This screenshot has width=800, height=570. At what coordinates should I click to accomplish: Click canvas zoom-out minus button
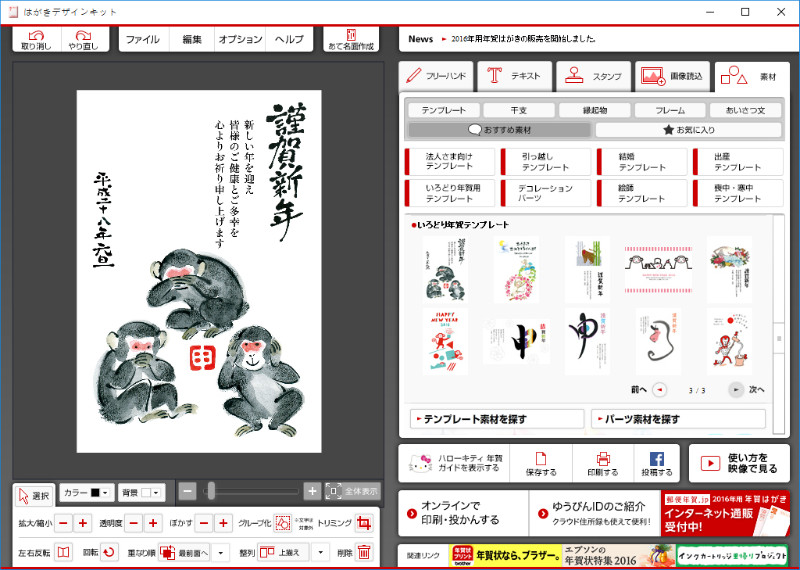(187, 491)
